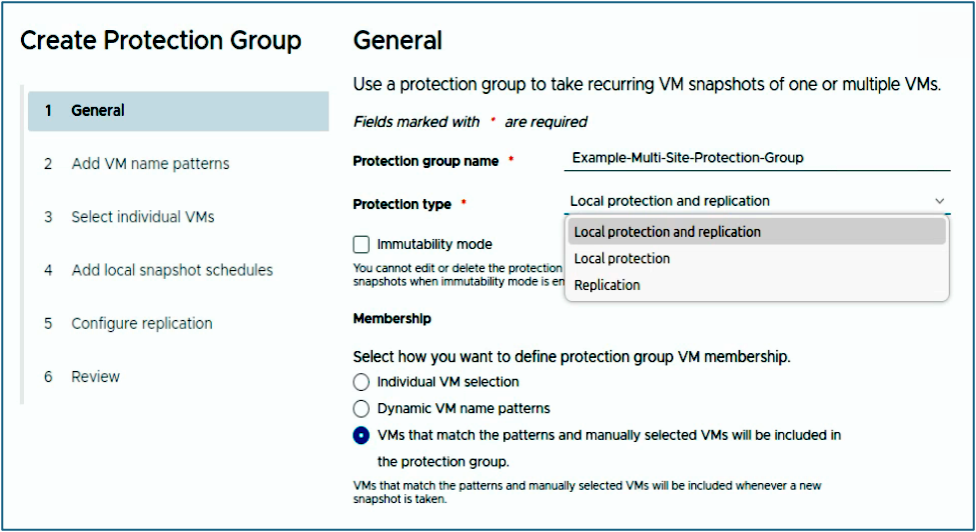Choose Local protection from the list
The height and width of the screenshot is (532, 976).
click(622, 259)
